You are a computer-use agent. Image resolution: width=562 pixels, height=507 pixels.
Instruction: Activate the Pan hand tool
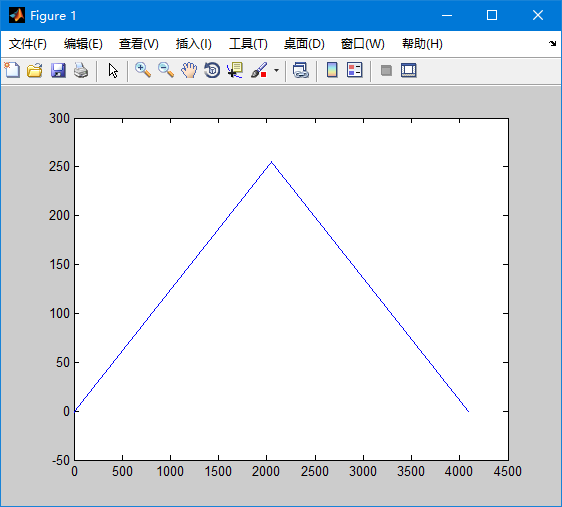pos(189,70)
